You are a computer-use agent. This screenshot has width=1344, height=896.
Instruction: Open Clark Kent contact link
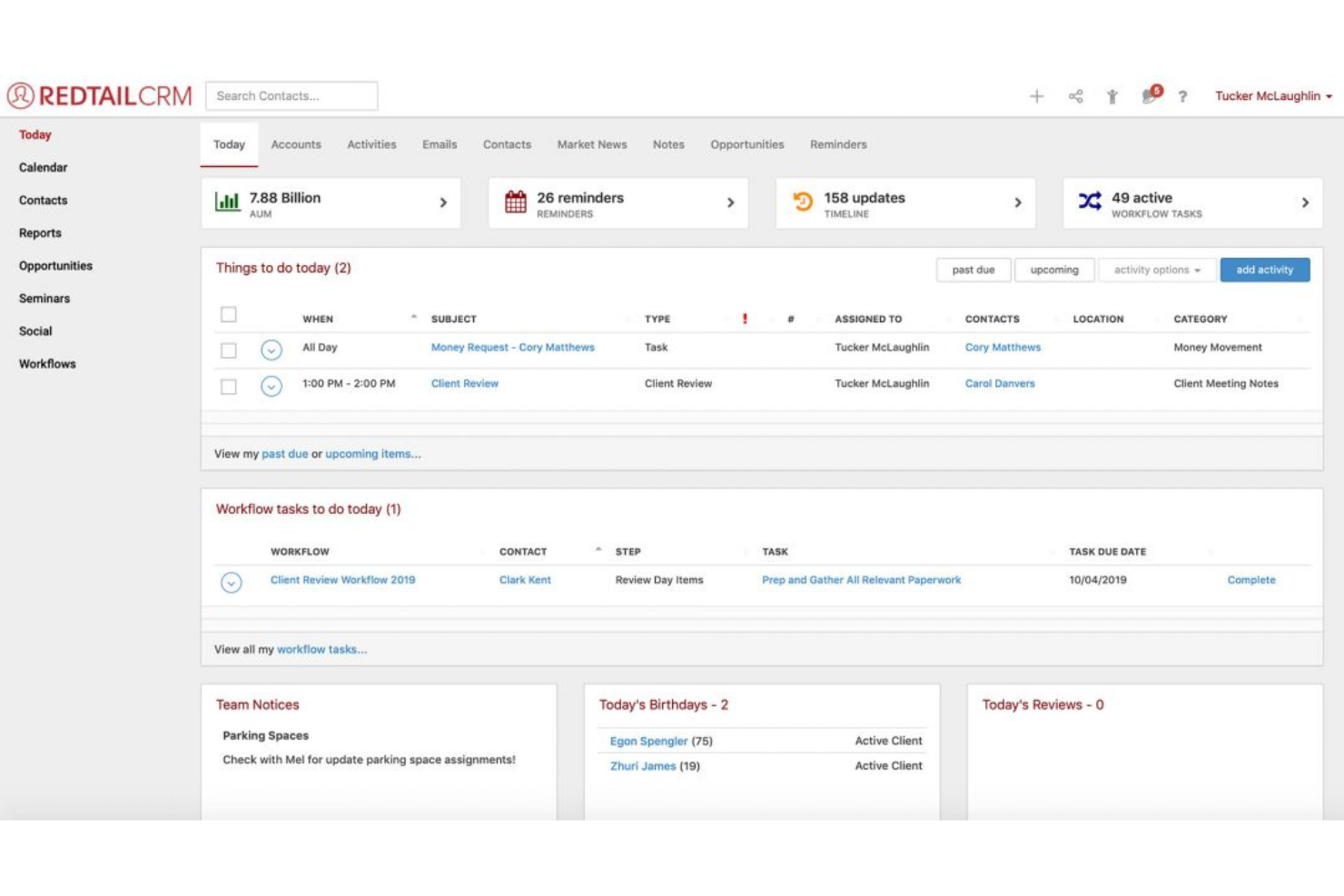point(525,579)
